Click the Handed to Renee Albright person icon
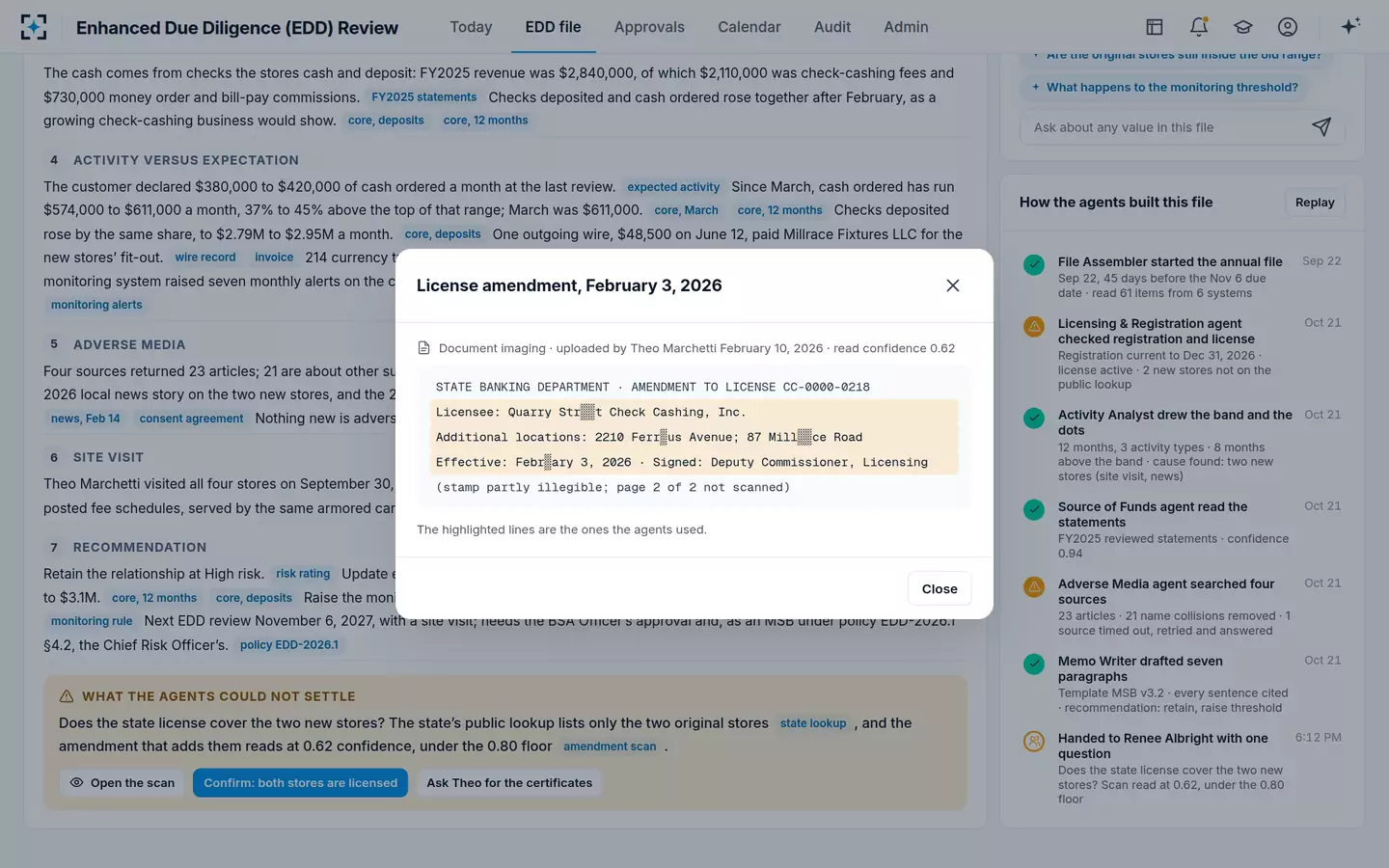 pyautogui.click(x=1034, y=741)
